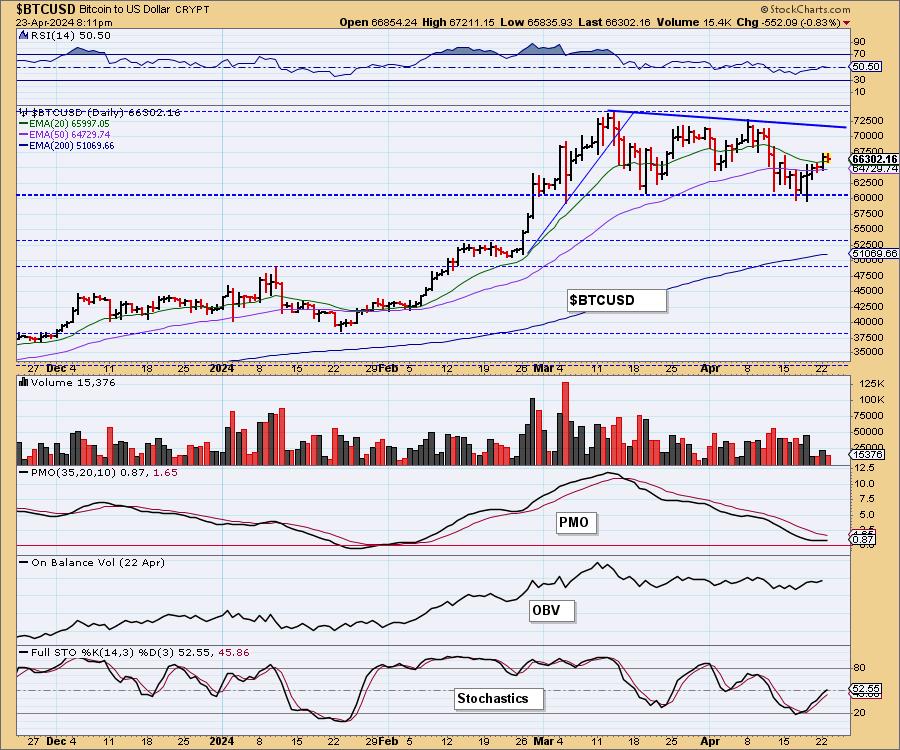Viewport: 900px width, 750px height.
Task: Click the StockCharts.com watermark label
Action: tap(805, 9)
